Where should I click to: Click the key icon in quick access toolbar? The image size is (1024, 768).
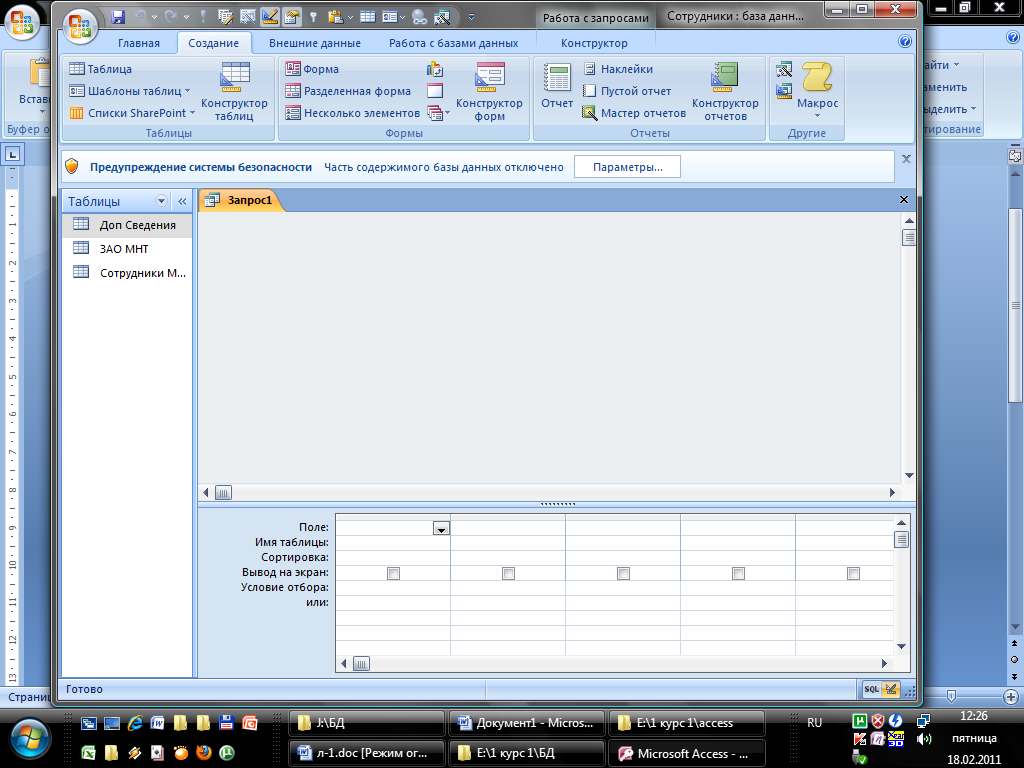click(x=313, y=17)
